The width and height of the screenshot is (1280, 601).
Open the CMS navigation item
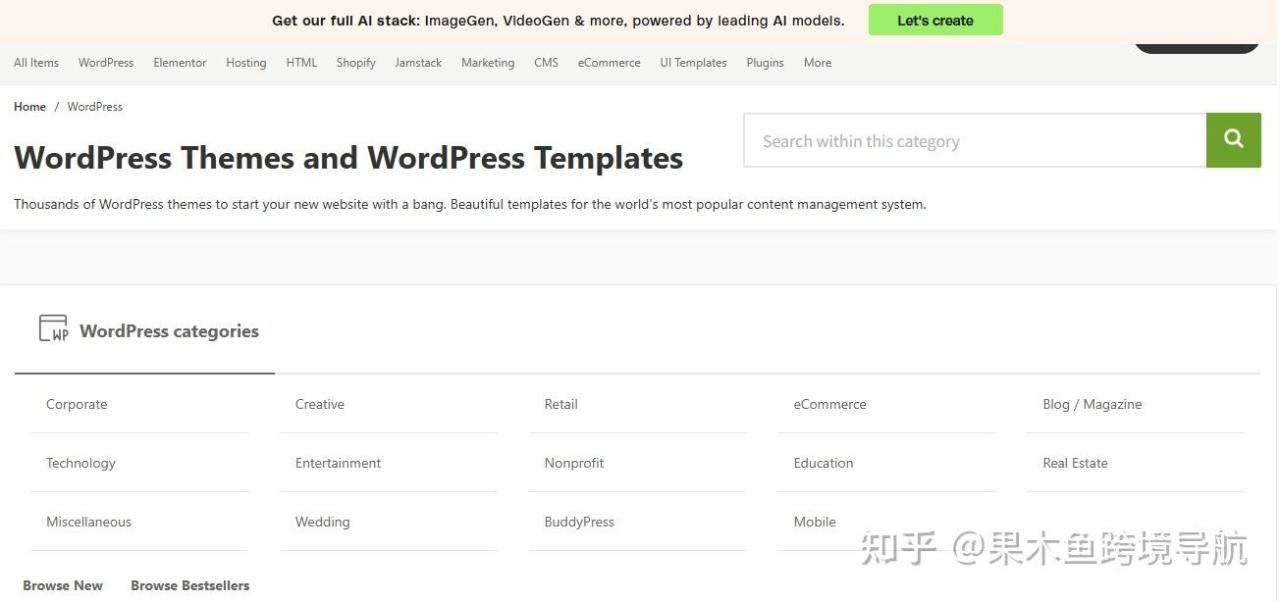click(546, 62)
